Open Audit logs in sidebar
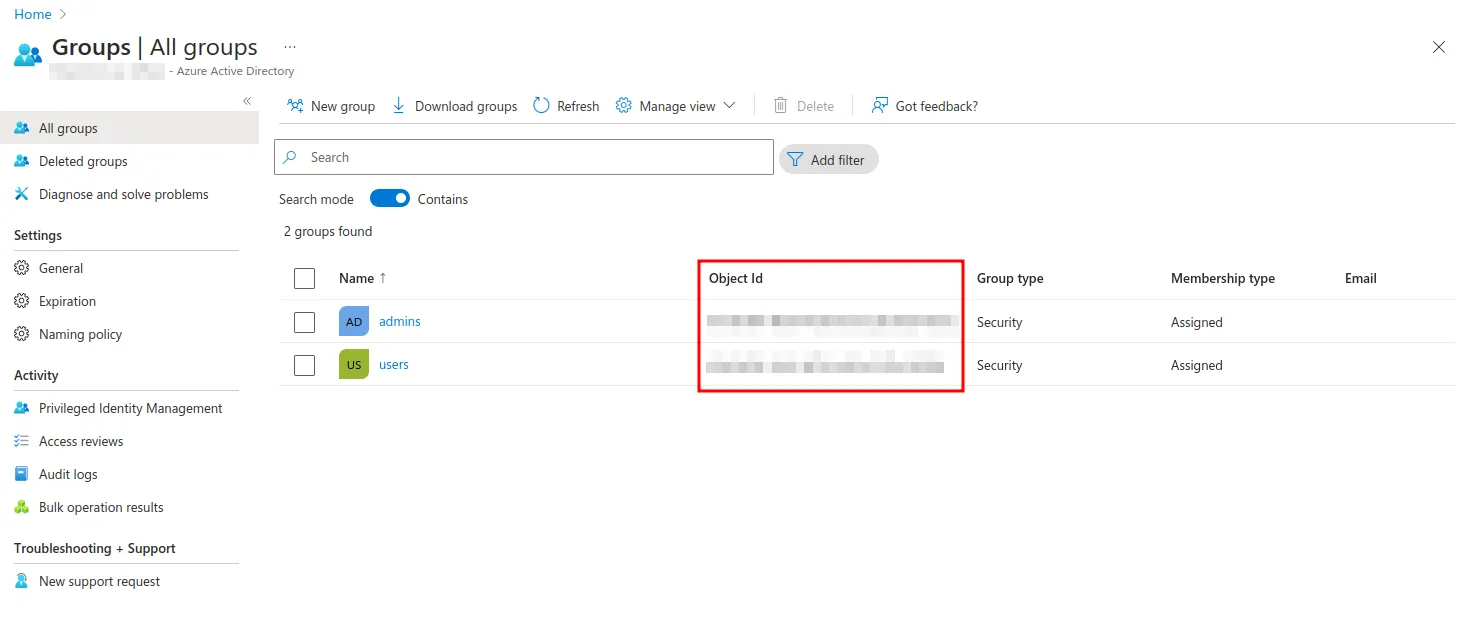Screen dimensions: 1465x625 68,474
